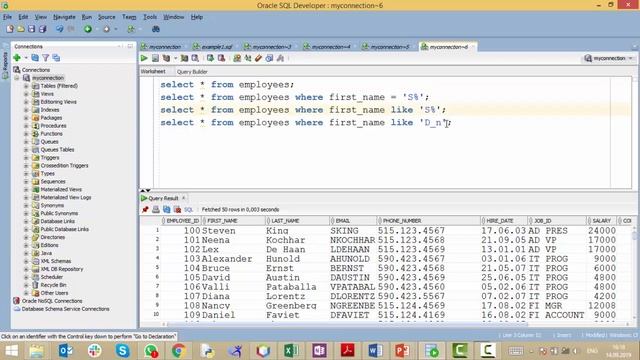The width and height of the screenshot is (640, 360).
Task: Select Materialized Views in the tree
Action: click(x=61, y=189)
